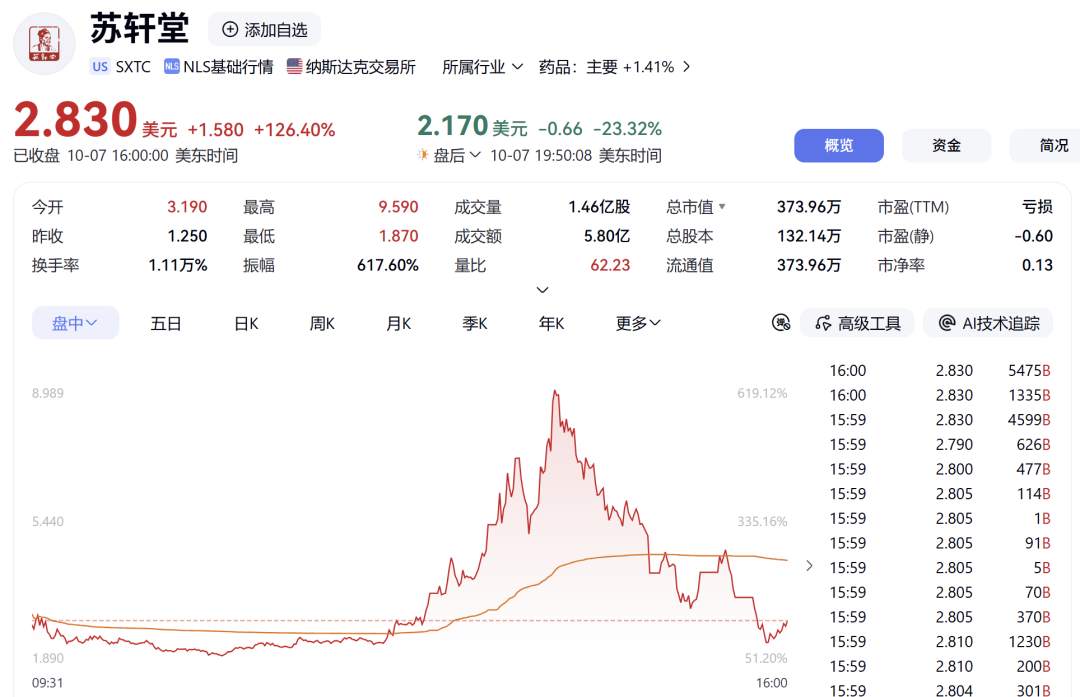The height and width of the screenshot is (697, 1080).
Task: Open AI技术追踪 tracking
Action: [x=988, y=323]
